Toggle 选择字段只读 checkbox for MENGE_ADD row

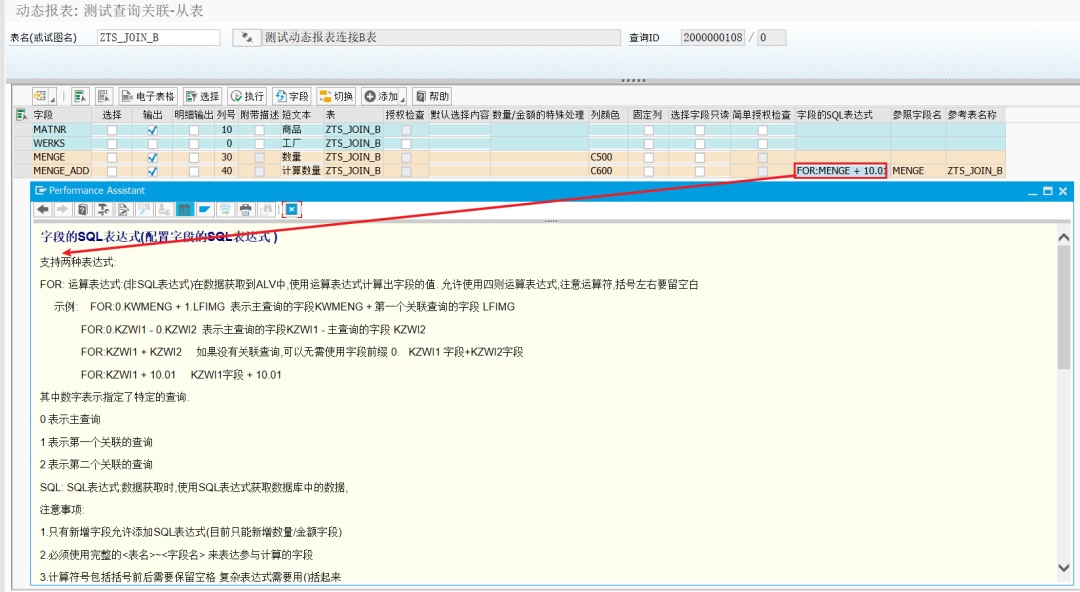pyautogui.click(x=699, y=171)
